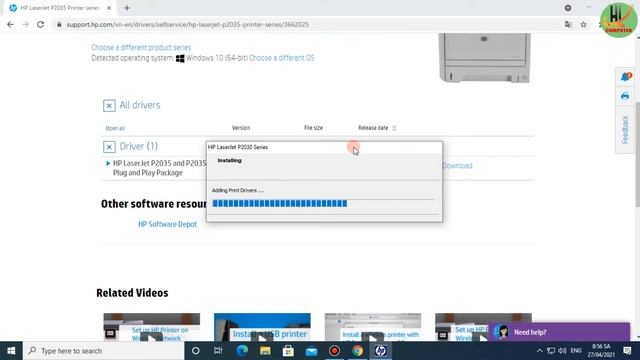Select the HP LaserJet P2035 Printer series tab
Screen dimensions: 640x360
pyautogui.click(x=60, y=8)
